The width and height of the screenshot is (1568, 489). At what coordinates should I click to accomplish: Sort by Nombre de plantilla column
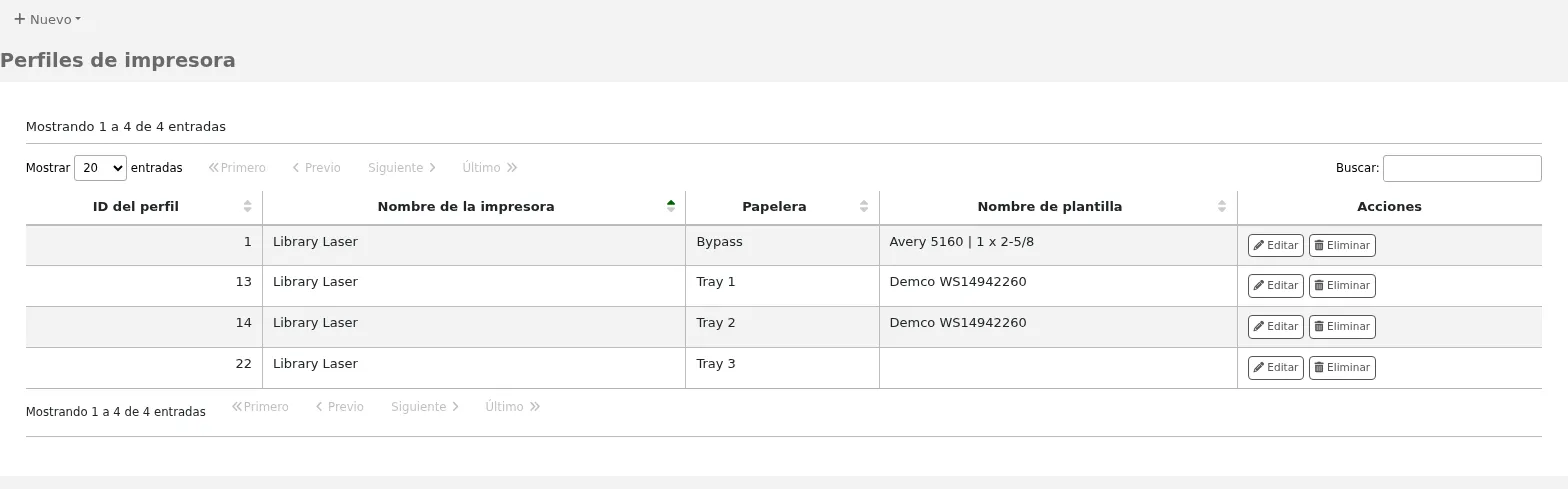1058,207
